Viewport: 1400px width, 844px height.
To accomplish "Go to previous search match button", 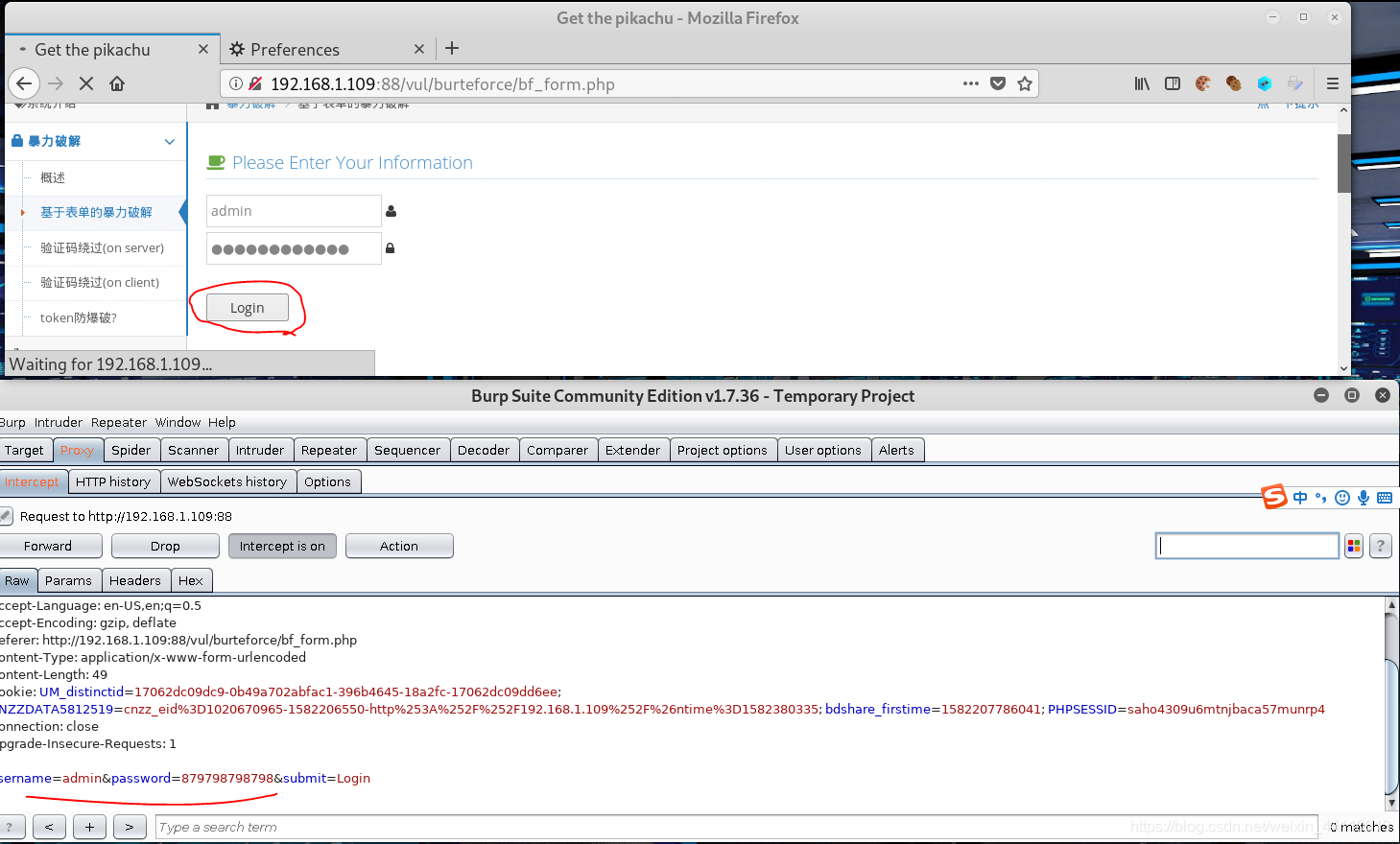I will 49,827.
